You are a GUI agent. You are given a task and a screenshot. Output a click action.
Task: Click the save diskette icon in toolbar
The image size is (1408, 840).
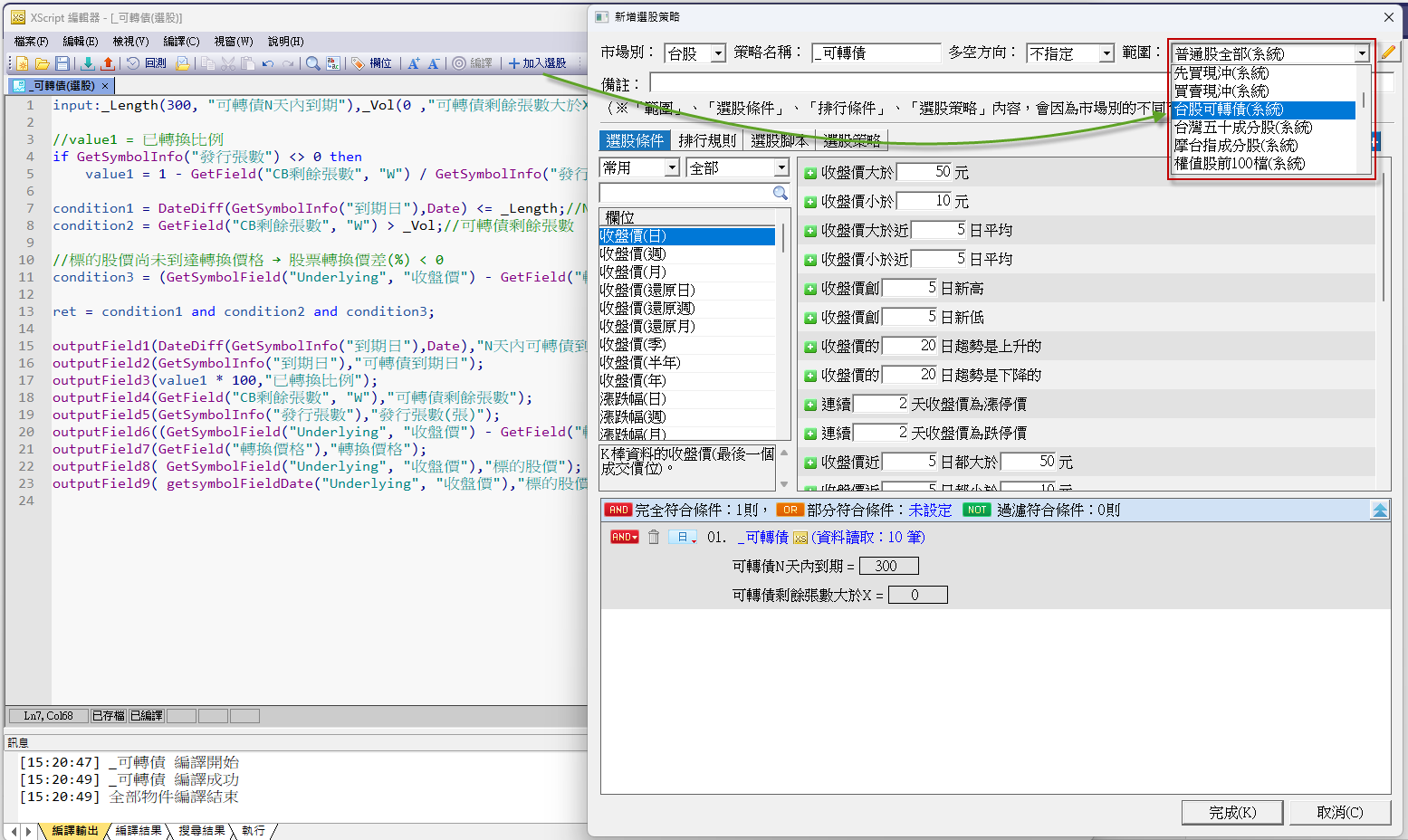coord(62,63)
